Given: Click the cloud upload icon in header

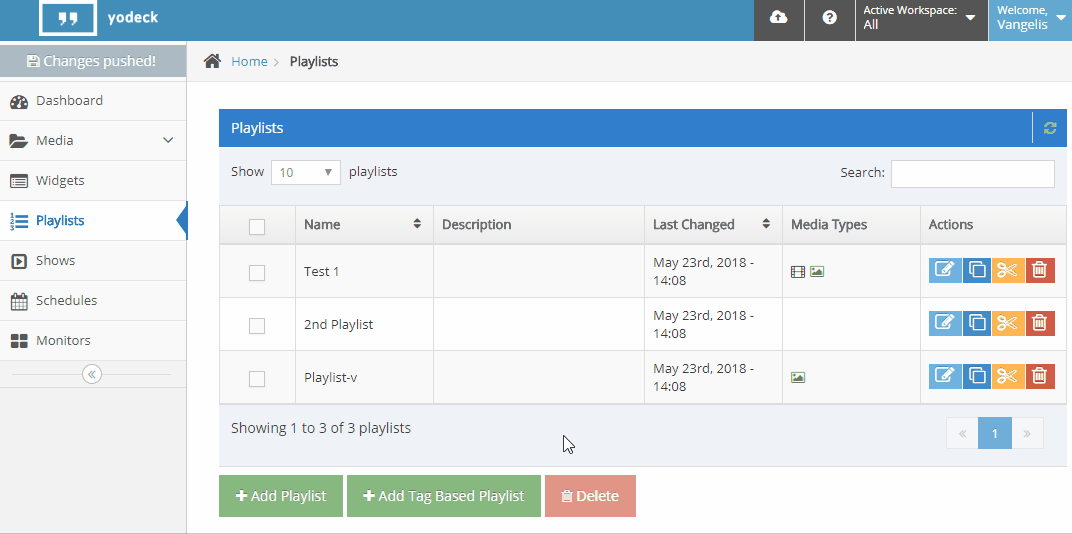Looking at the screenshot, I should tap(778, 18).
